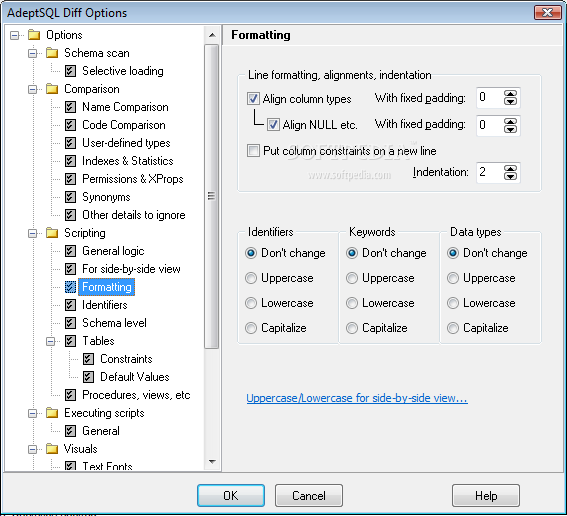
Task: Uncheck Align NULL etc. checkbox
Action: [x=273, y=125]
